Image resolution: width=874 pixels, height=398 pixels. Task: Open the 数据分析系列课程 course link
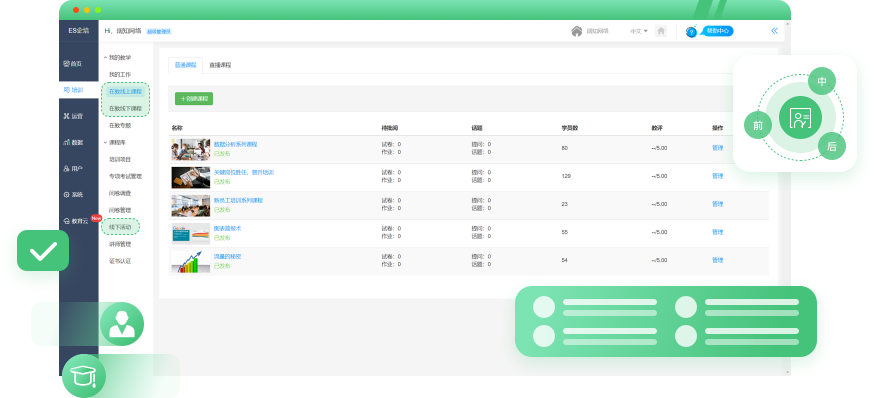click(x=236, y=144)
